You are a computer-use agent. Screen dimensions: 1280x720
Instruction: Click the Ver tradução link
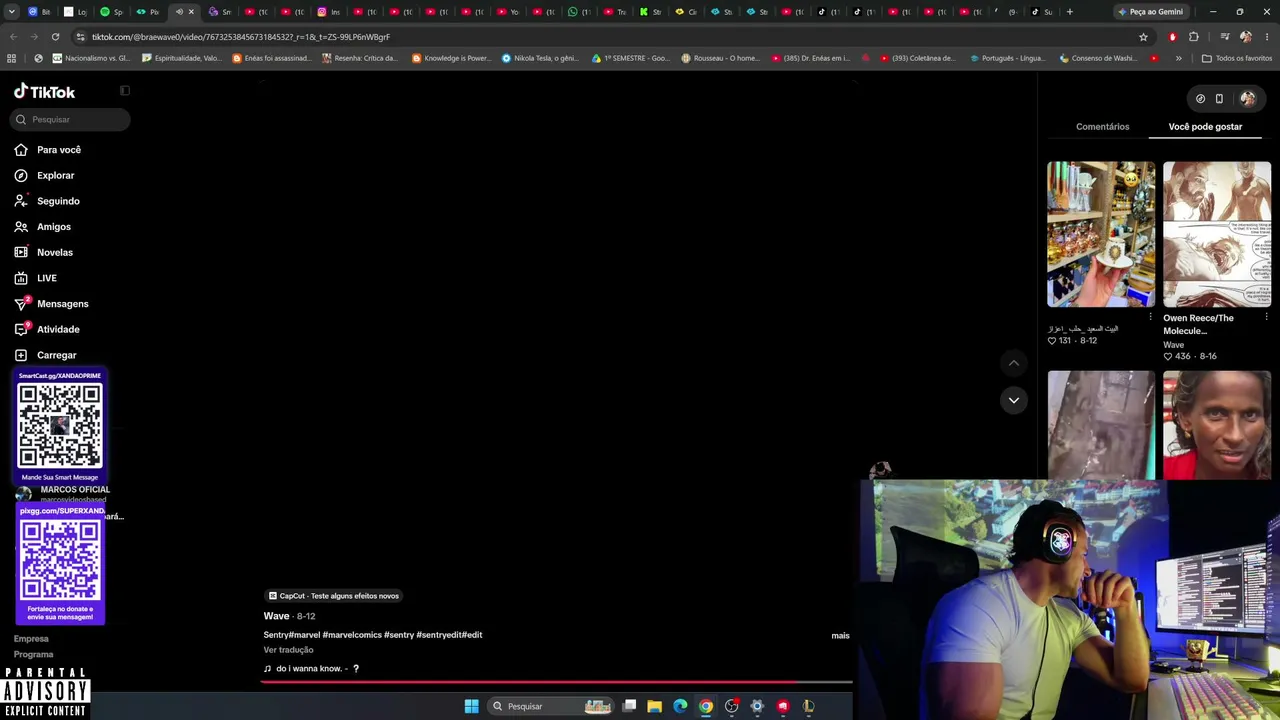[x=288, y=650]
